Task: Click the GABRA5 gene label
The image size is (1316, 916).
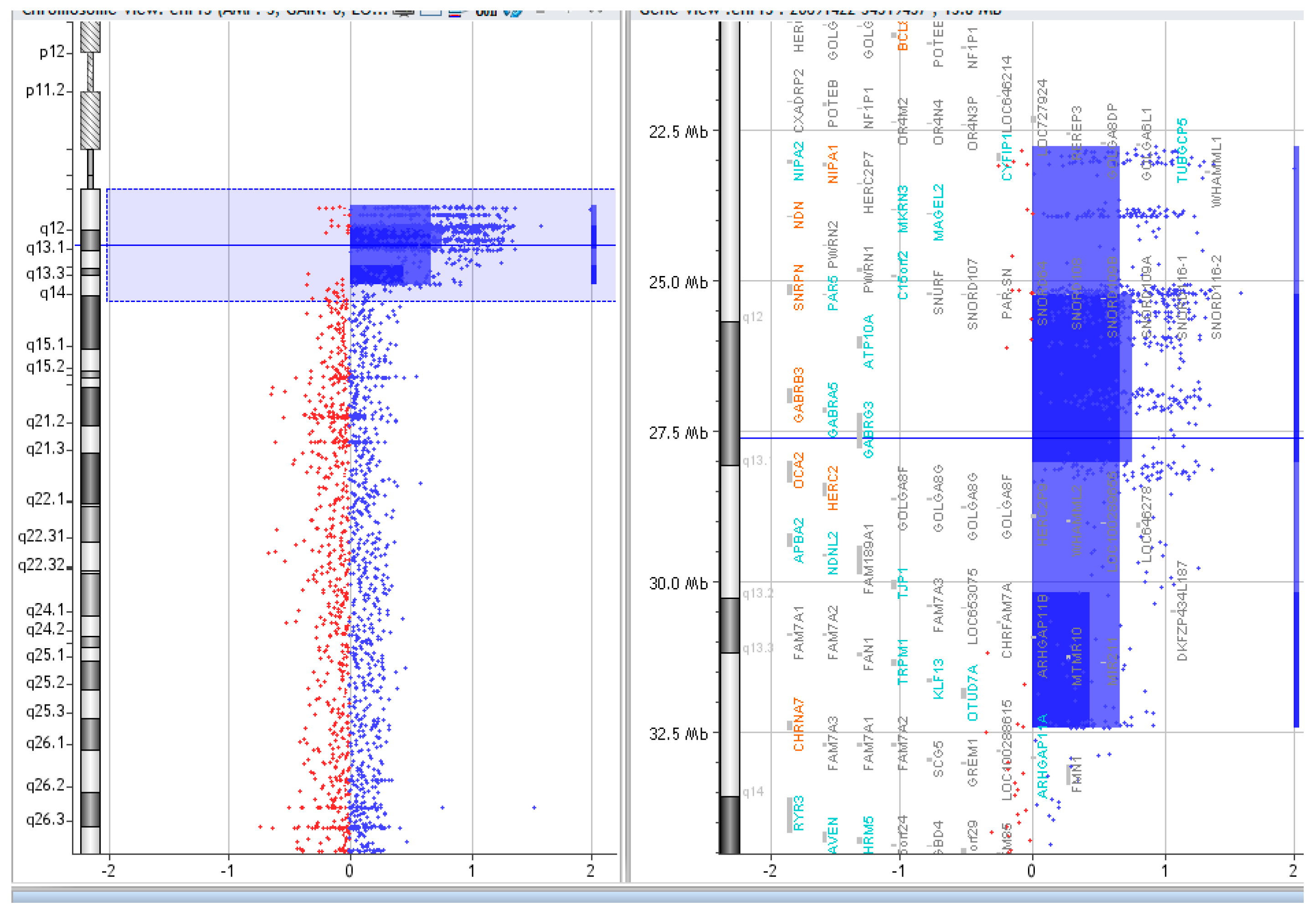Action: [833, 410]
